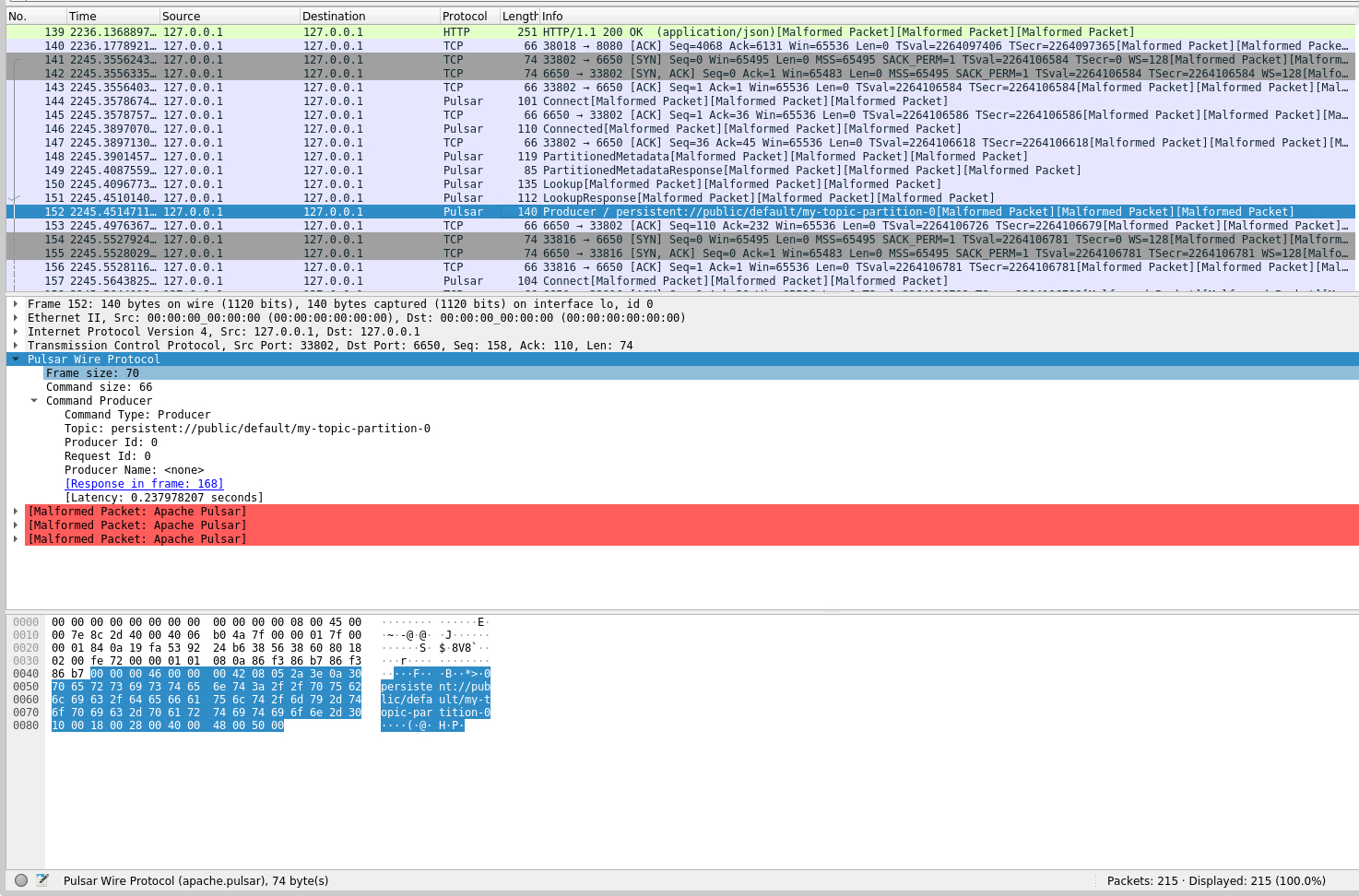The height and width of the screenshot is (896, 1359).
Task: Select the Latency 0.237978207 seconds field
Action: click(164, 497)
